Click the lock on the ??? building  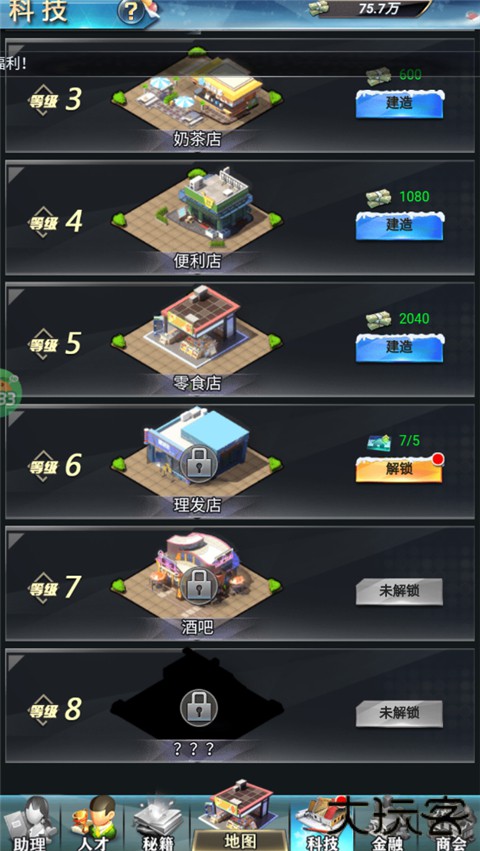(198, 708)
